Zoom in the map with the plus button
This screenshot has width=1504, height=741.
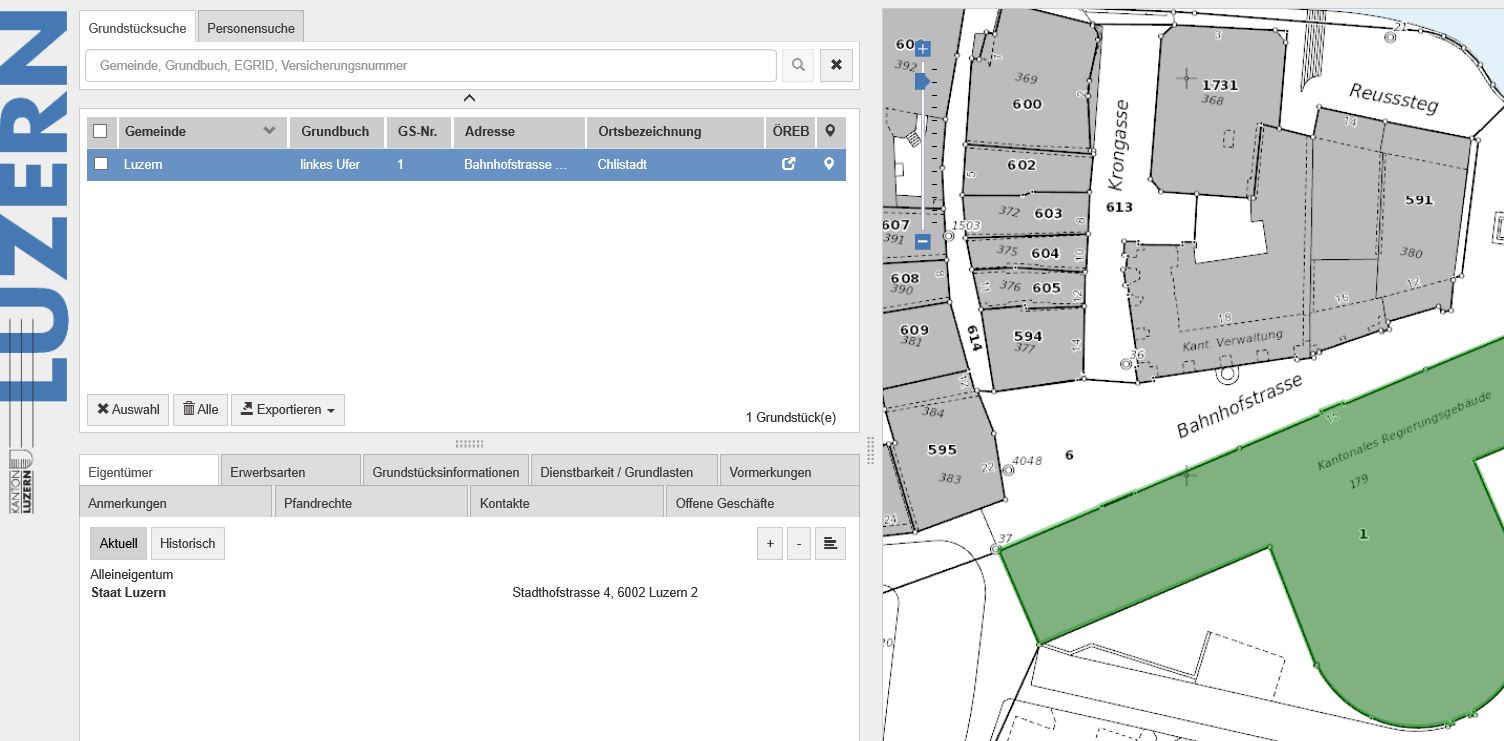click(922, 48)
